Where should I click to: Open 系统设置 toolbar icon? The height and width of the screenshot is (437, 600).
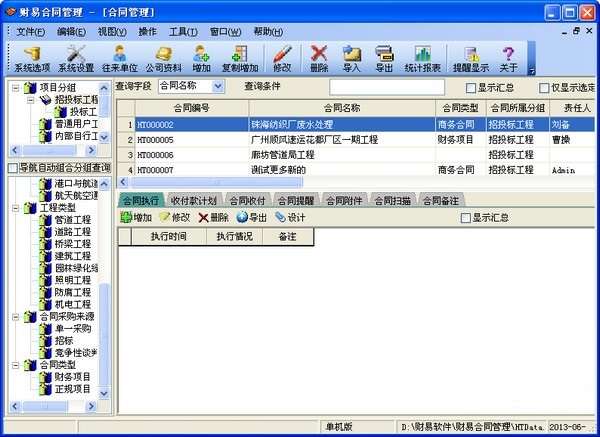click(76, 59)
